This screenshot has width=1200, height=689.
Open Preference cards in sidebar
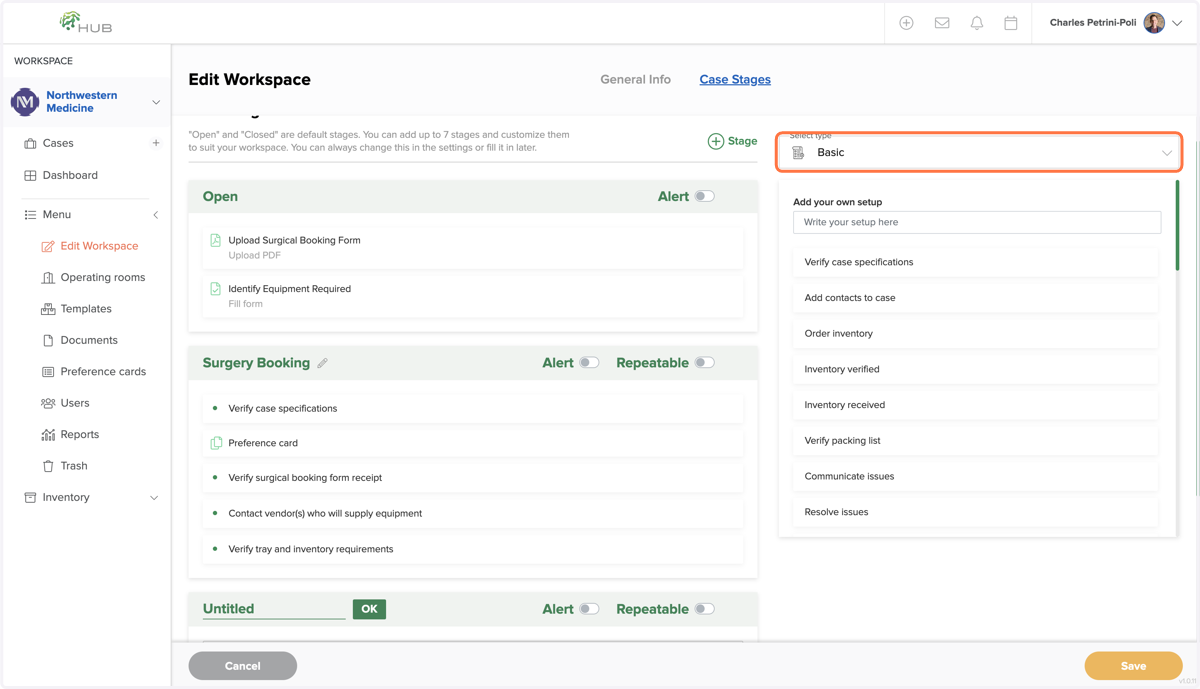click(x=103, y=372)
